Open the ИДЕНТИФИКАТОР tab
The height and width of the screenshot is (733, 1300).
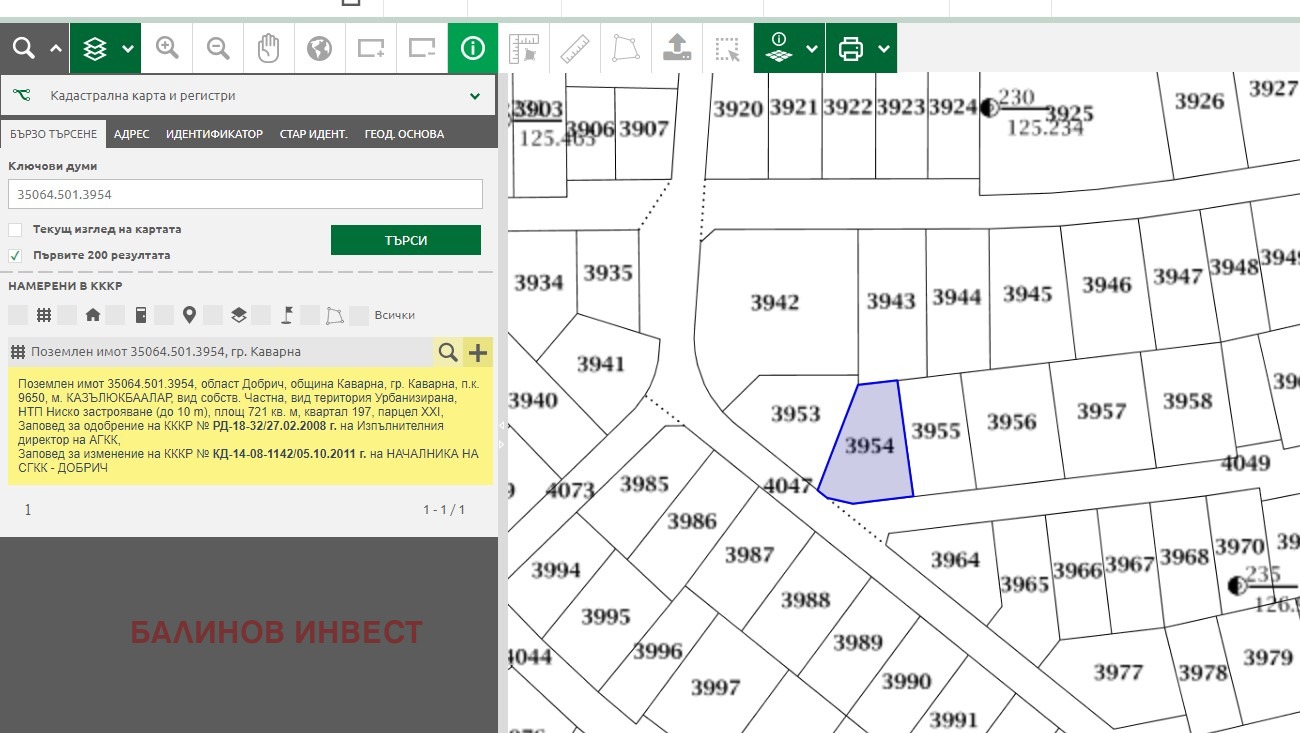click(214, 134)
